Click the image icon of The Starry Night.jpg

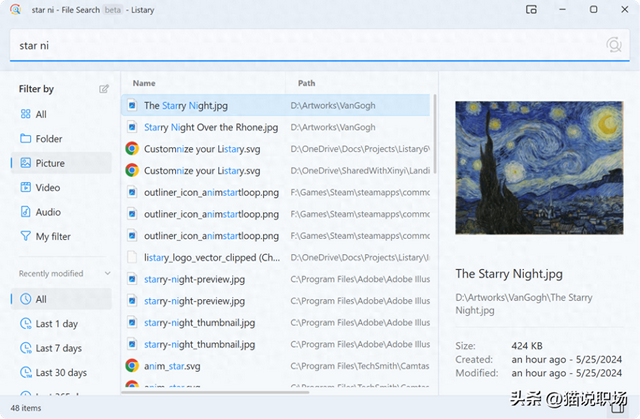(132, 106)
